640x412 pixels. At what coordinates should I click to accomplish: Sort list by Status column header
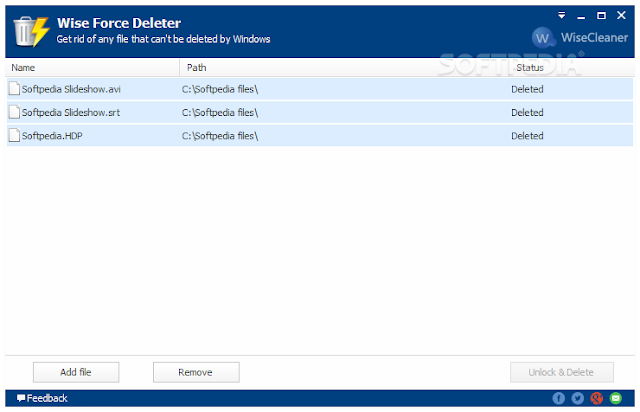530,68
